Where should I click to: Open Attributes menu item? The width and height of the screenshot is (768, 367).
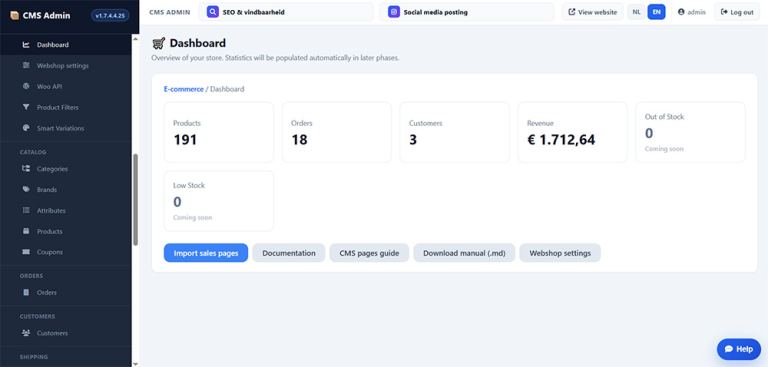pos(66,210)
